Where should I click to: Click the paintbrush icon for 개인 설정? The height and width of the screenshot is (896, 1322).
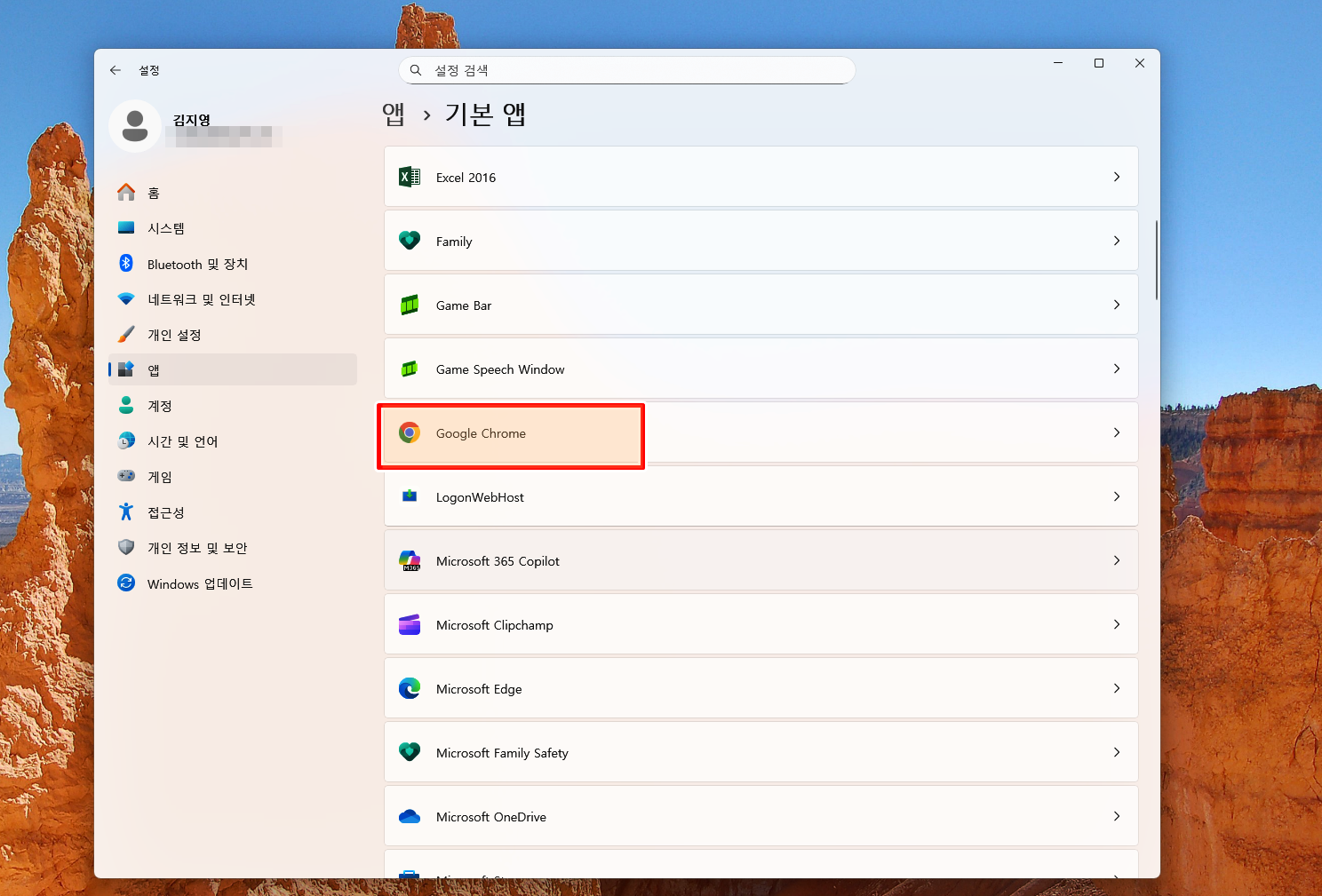click(126, 334)
